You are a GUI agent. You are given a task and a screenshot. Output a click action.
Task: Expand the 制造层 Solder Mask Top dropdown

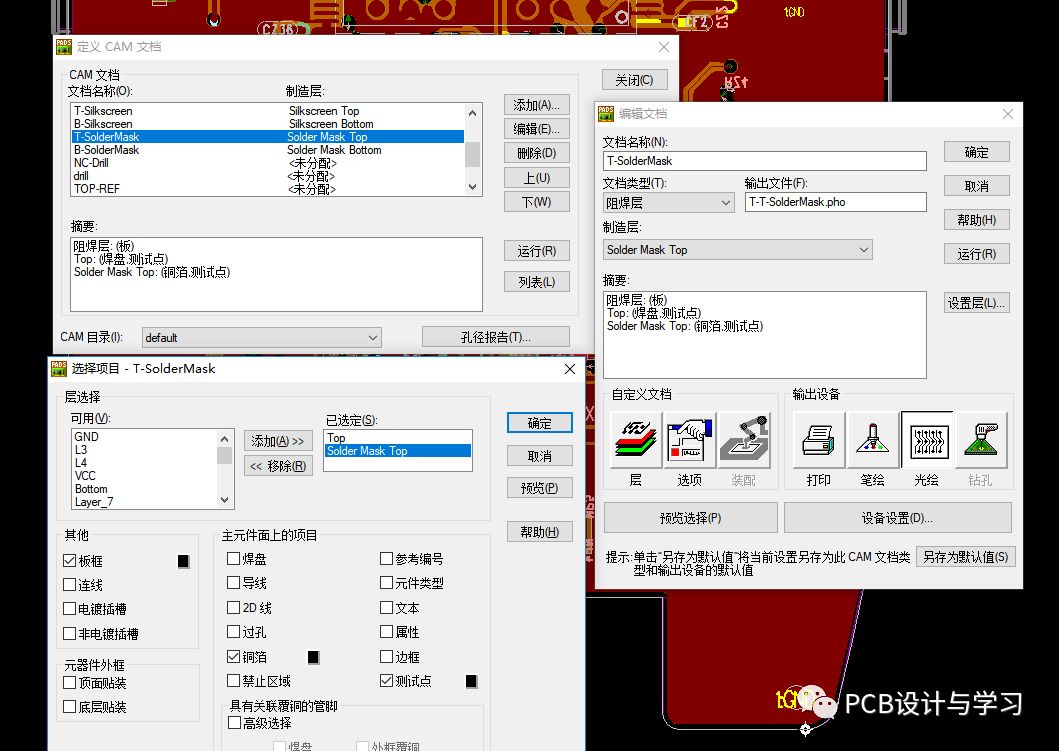[x=738, y=250]
